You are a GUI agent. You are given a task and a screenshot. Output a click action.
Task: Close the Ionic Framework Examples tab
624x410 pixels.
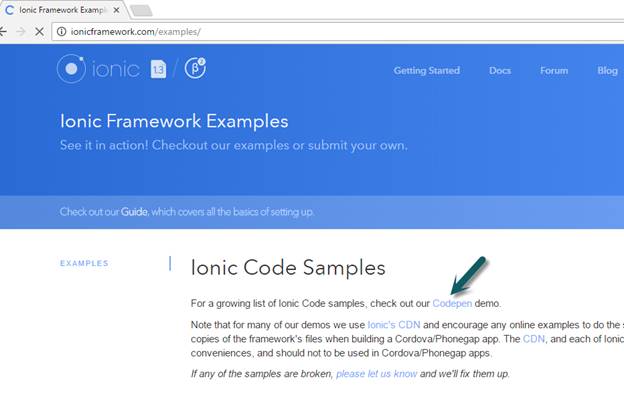[117, 10]
